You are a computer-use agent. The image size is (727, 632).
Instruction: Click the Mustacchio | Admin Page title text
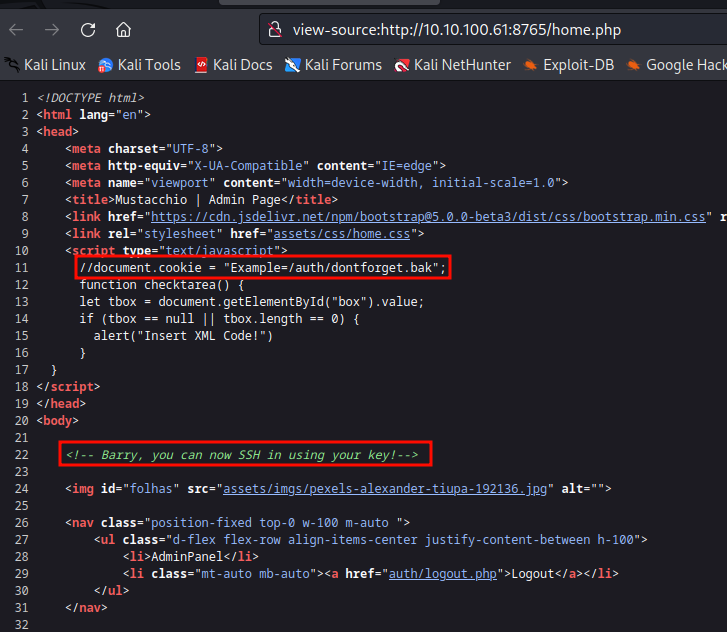click(x=198, y=200)
